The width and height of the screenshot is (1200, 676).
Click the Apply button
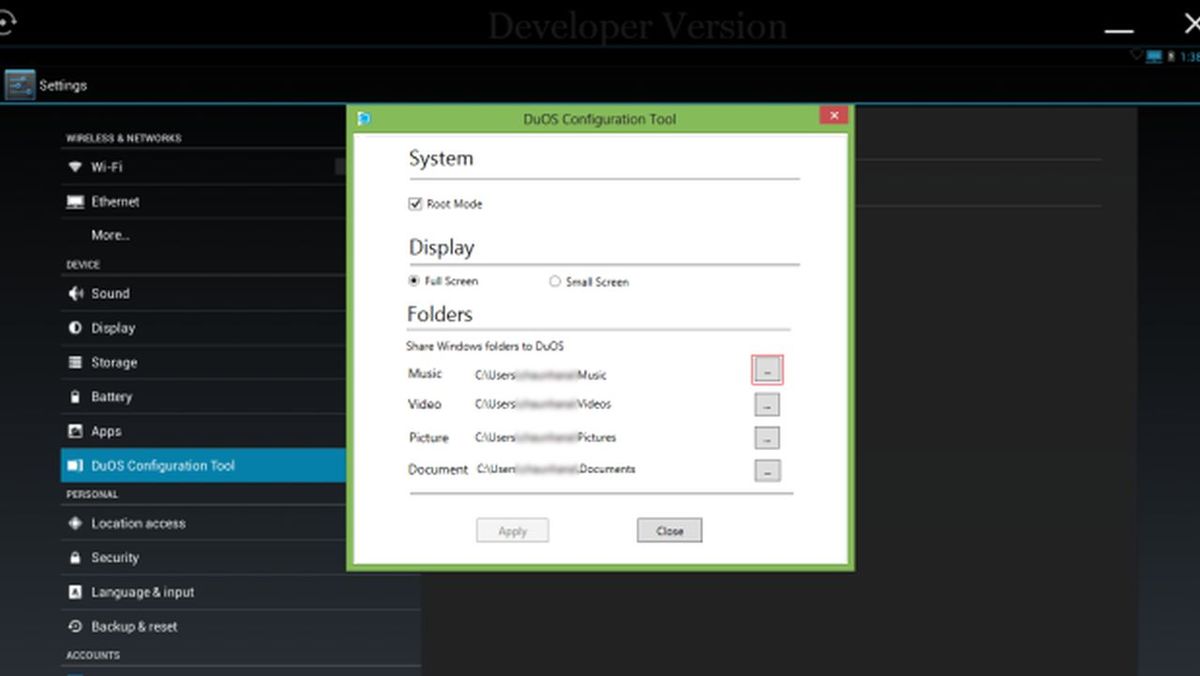click(512, 530)
